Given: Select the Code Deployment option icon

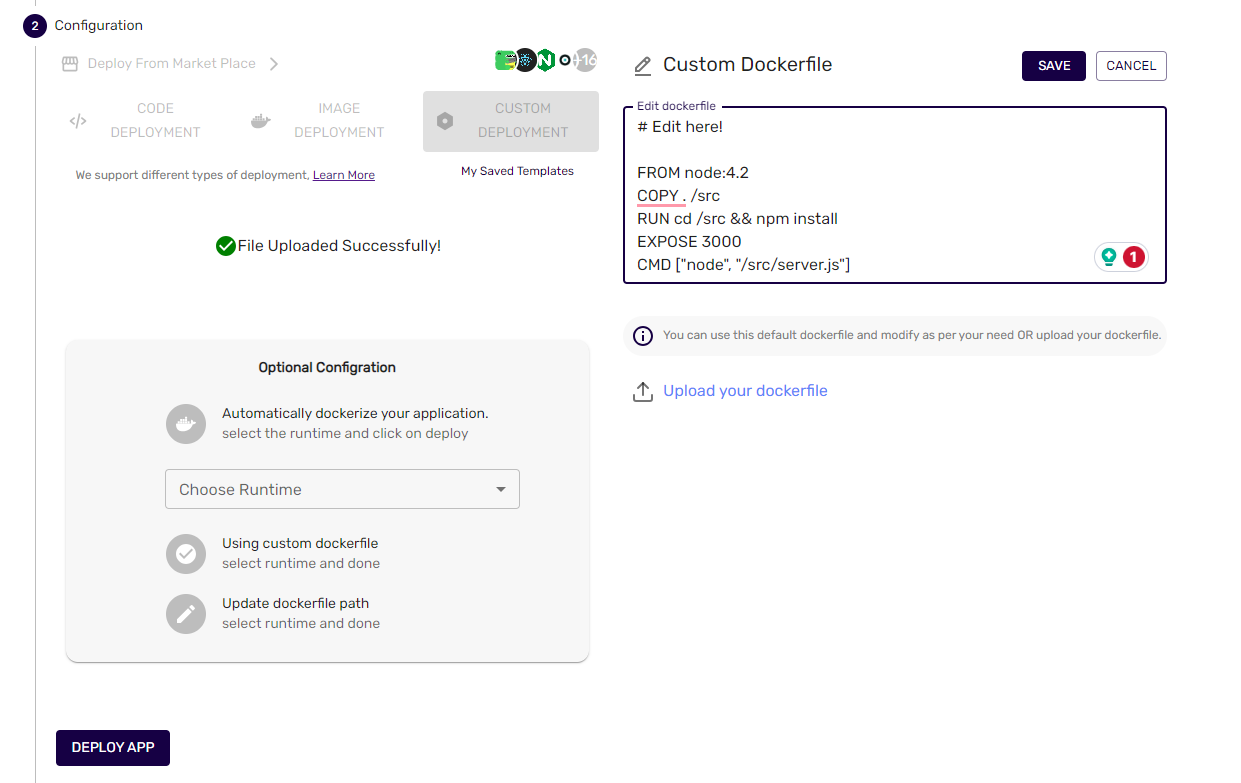Looking at the screenshot, I should tap(78, 120).
